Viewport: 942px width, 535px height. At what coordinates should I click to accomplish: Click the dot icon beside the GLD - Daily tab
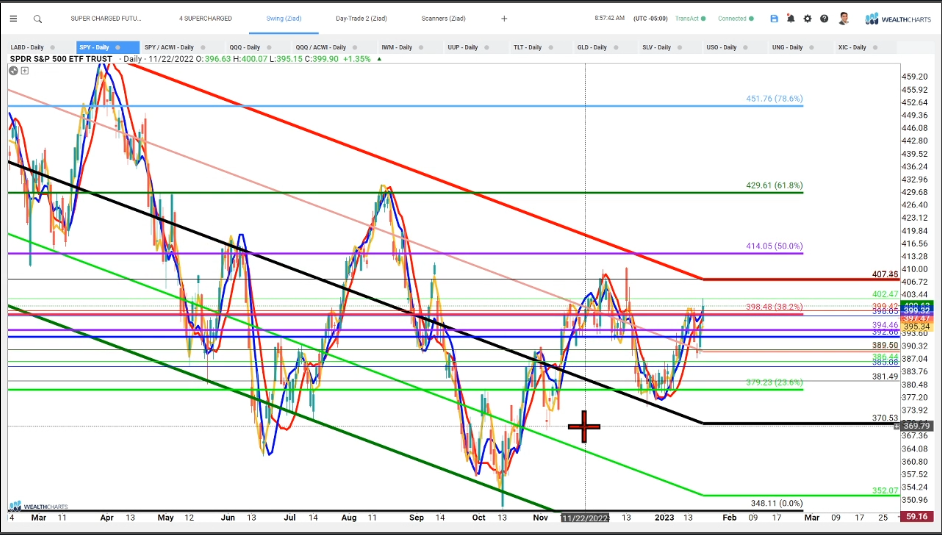coord(615,47)
